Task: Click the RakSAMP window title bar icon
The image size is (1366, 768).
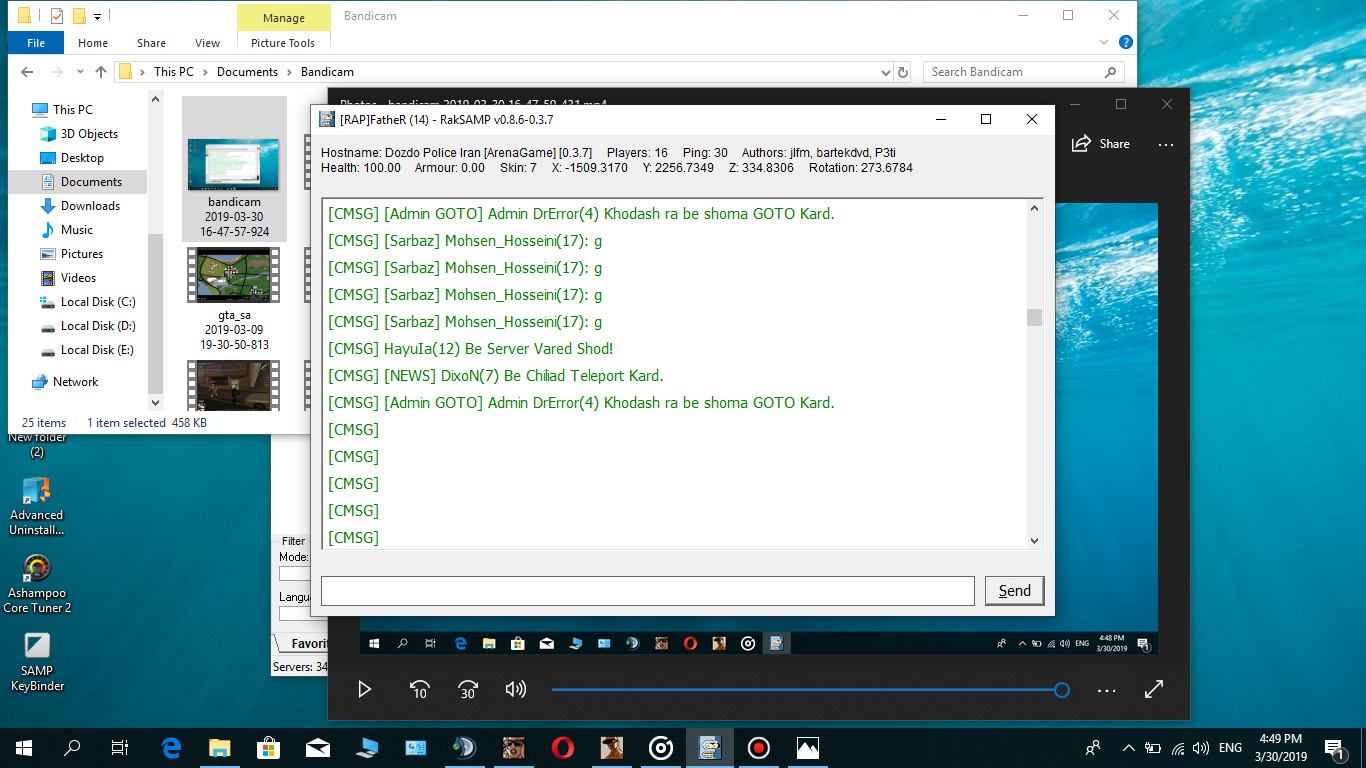Action: 327,120
